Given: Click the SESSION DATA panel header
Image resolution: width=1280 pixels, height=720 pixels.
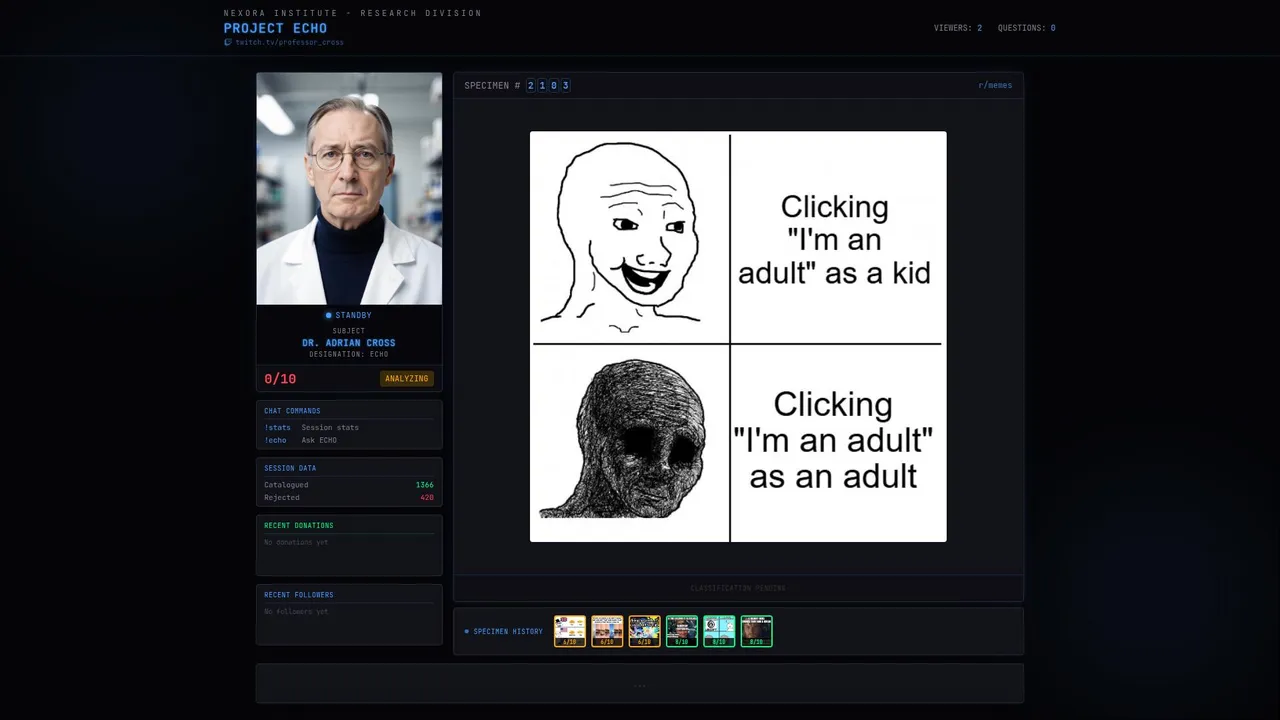Looking at the screenshot, I should point(290,468).
